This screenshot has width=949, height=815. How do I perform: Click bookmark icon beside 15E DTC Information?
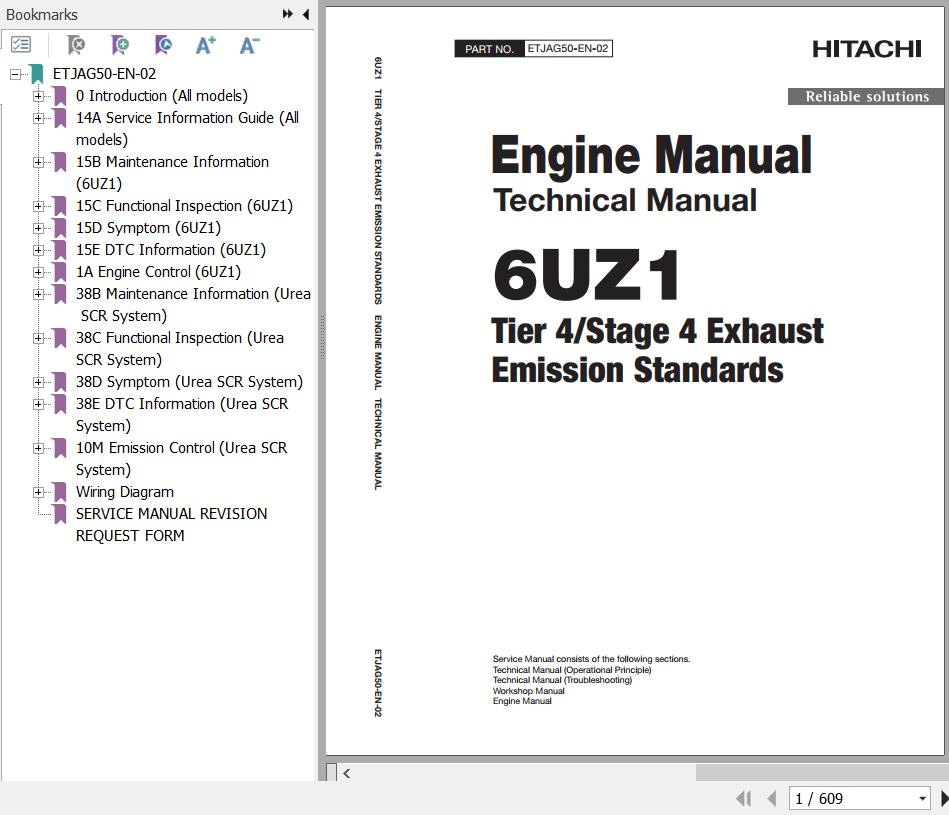pos(60,250)
